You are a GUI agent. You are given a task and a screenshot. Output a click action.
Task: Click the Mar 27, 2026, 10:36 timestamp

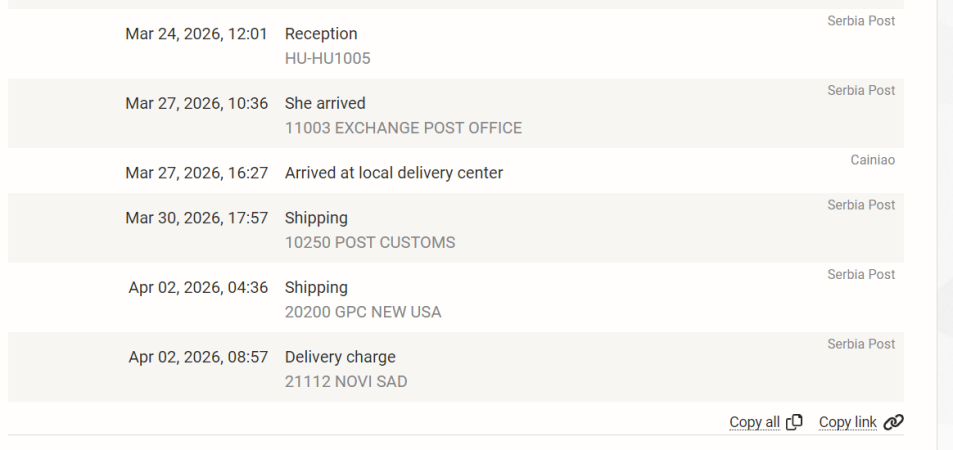[x=196, y=103]
